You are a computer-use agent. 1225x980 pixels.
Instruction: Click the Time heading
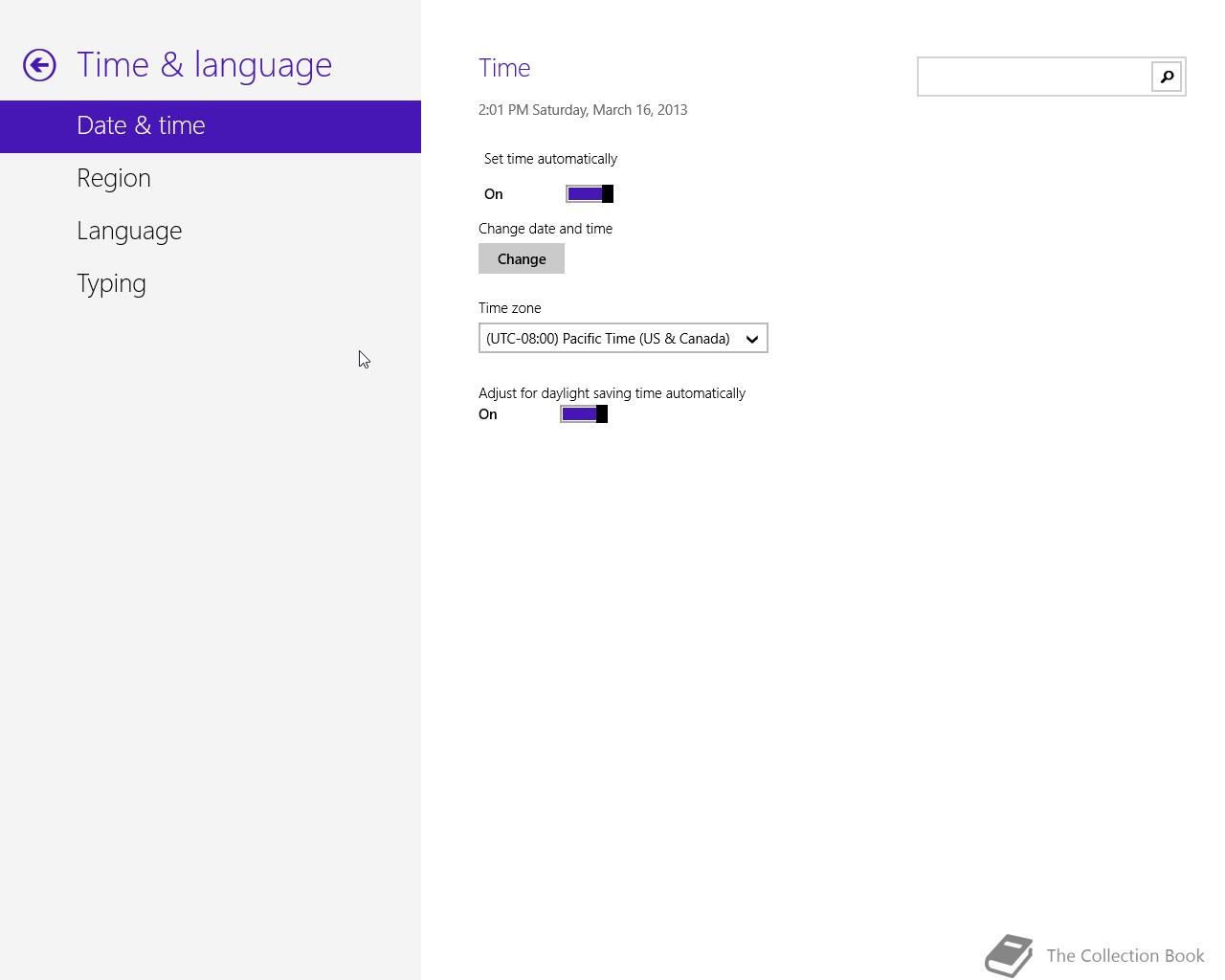coord(504,68)
